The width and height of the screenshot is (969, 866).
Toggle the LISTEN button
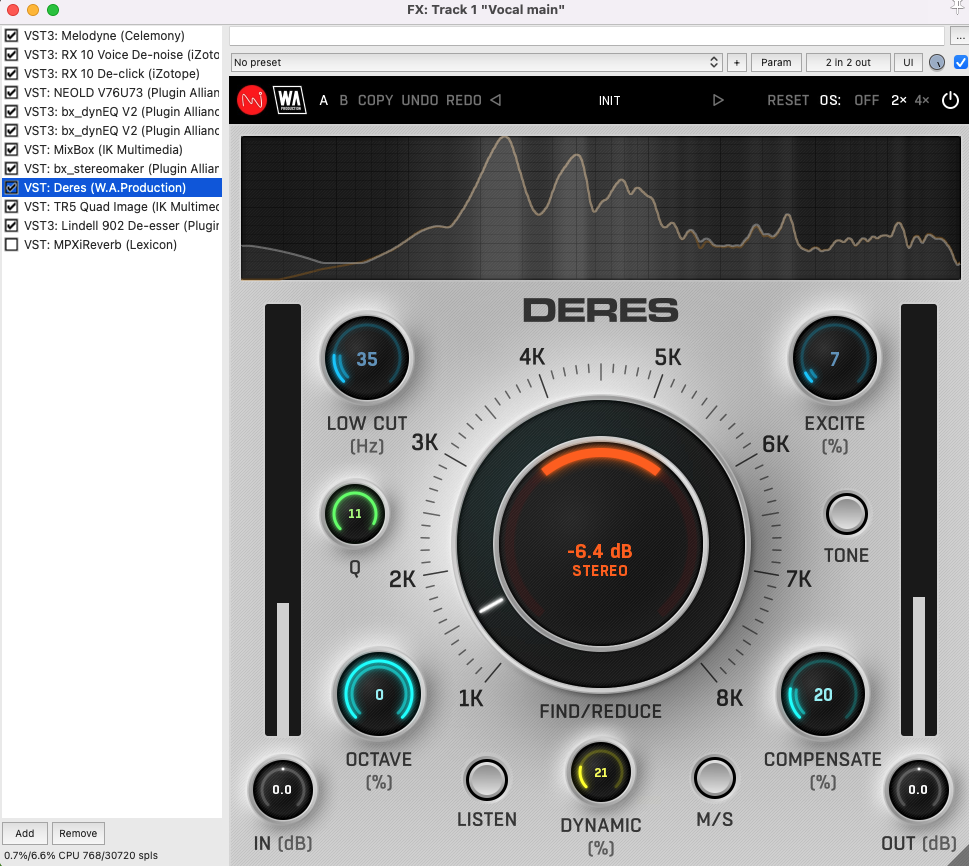pyautogui.click(x=486, y=779)
